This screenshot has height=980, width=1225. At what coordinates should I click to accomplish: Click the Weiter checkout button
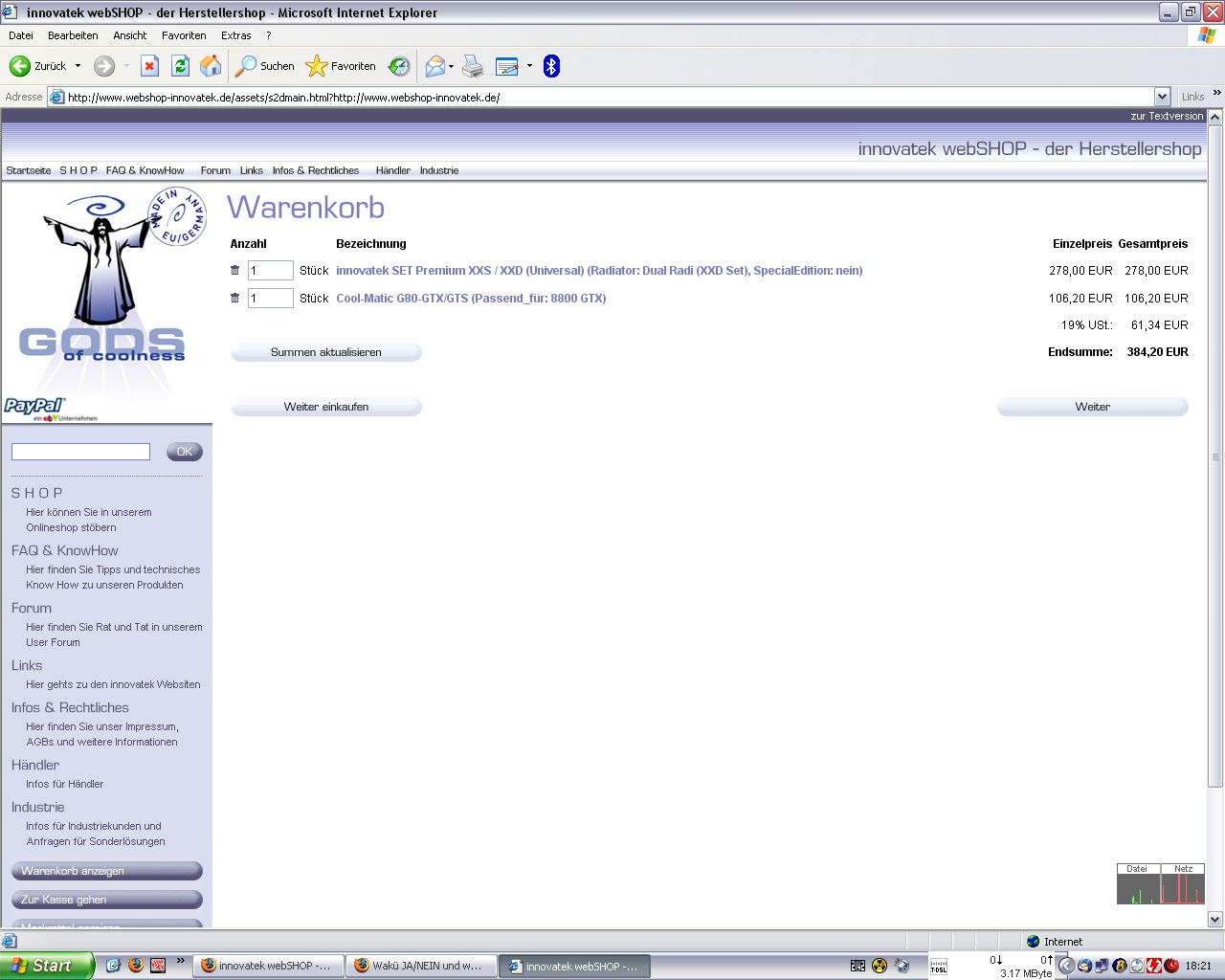tap(1092, 407)
